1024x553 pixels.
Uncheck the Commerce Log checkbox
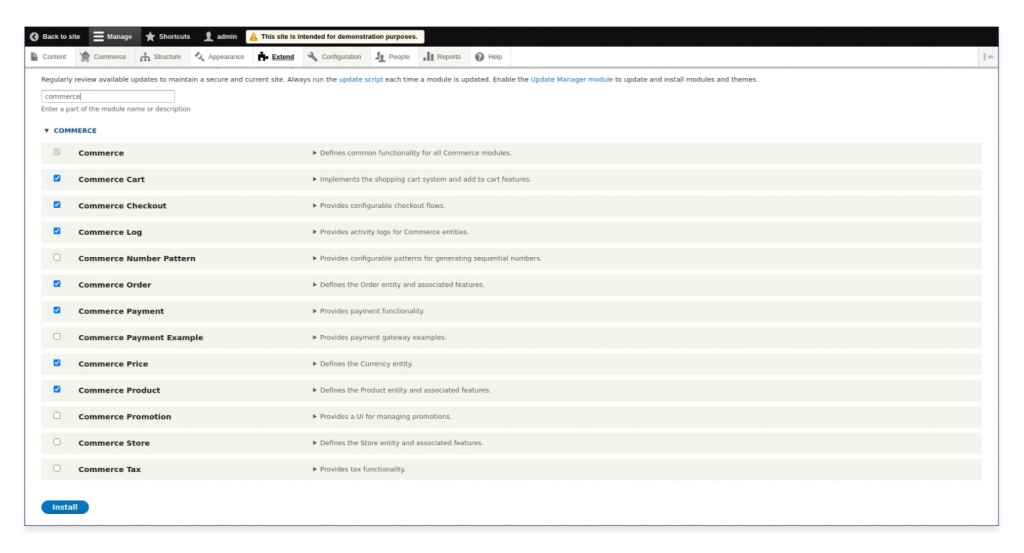point(57,231)
